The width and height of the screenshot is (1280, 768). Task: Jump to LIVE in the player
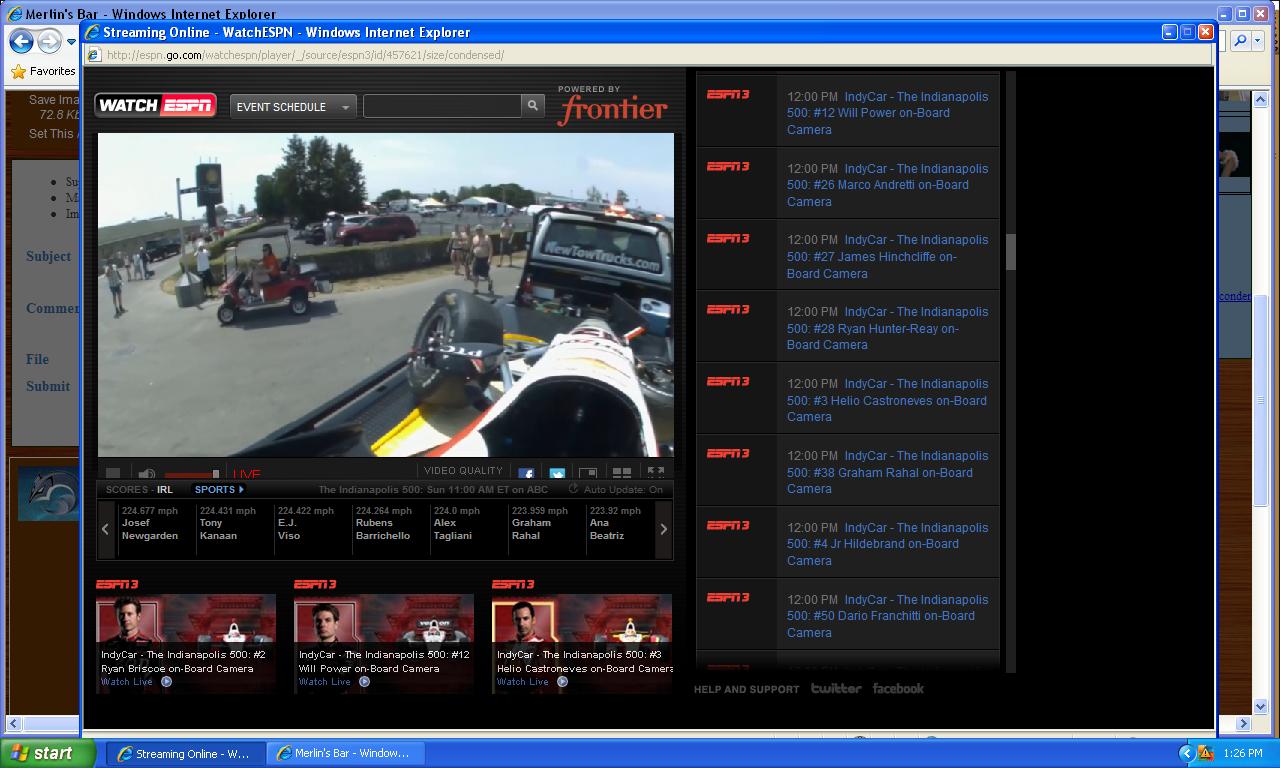click(x=246, y=474)
